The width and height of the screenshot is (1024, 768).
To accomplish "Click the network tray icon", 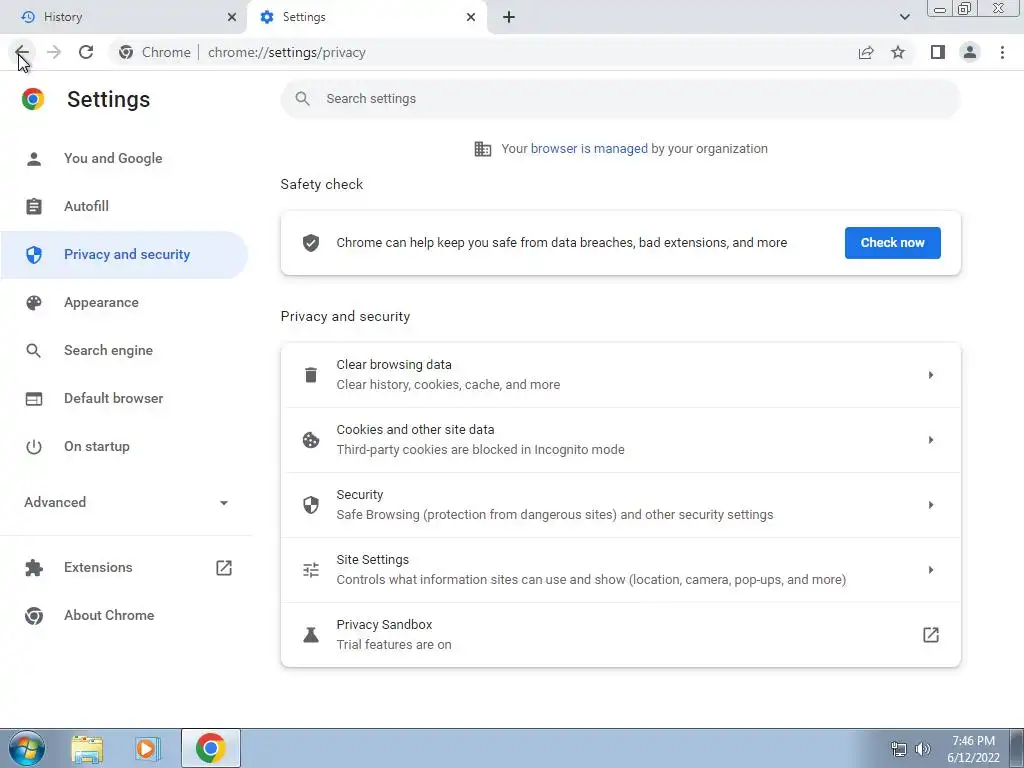I will (899, 749).
